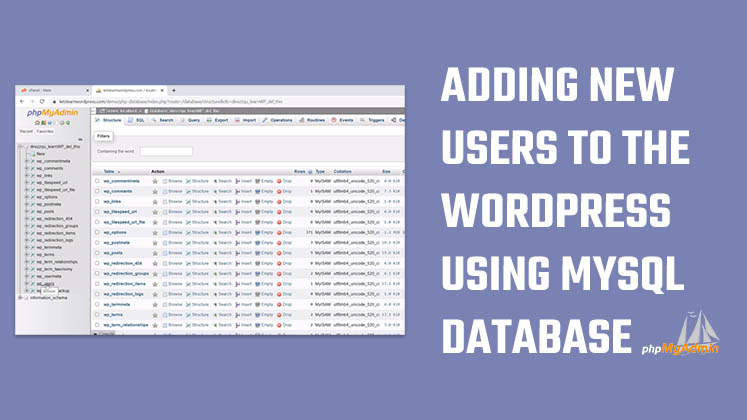Click the browser back arrow
Screen dimensions: 747x420
22,101
